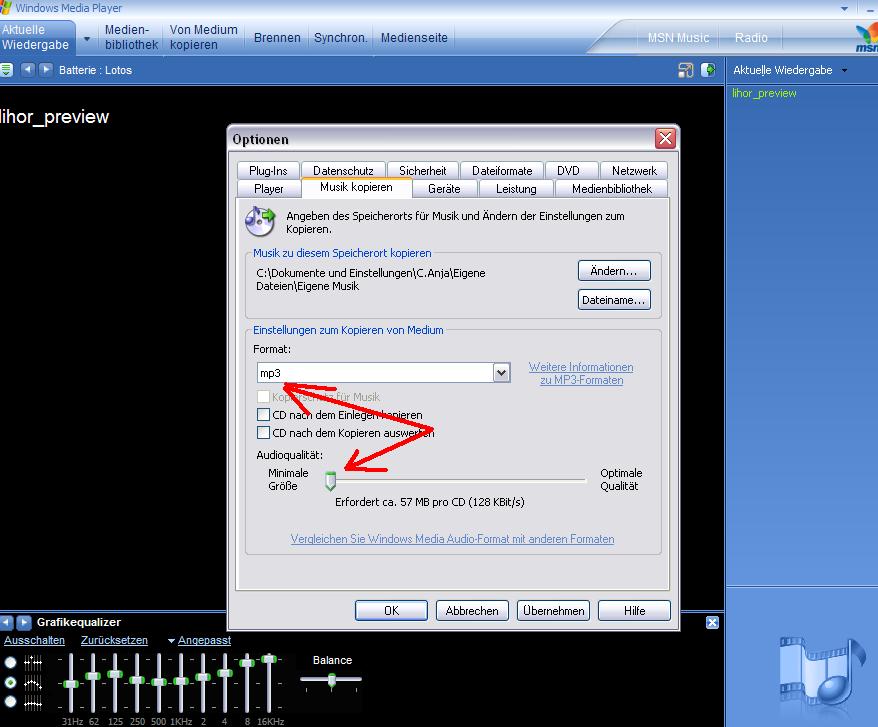Click the MSN butterfly logo
878x727 pixels.
tap(867, 38)
